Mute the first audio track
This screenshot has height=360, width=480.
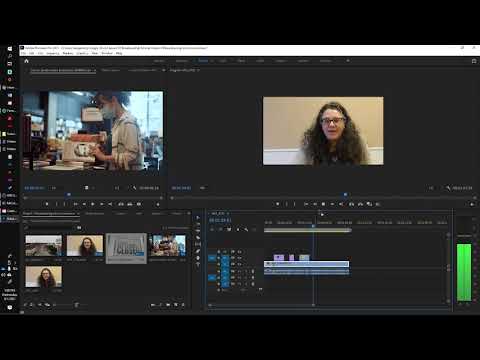tap(239, 271)
